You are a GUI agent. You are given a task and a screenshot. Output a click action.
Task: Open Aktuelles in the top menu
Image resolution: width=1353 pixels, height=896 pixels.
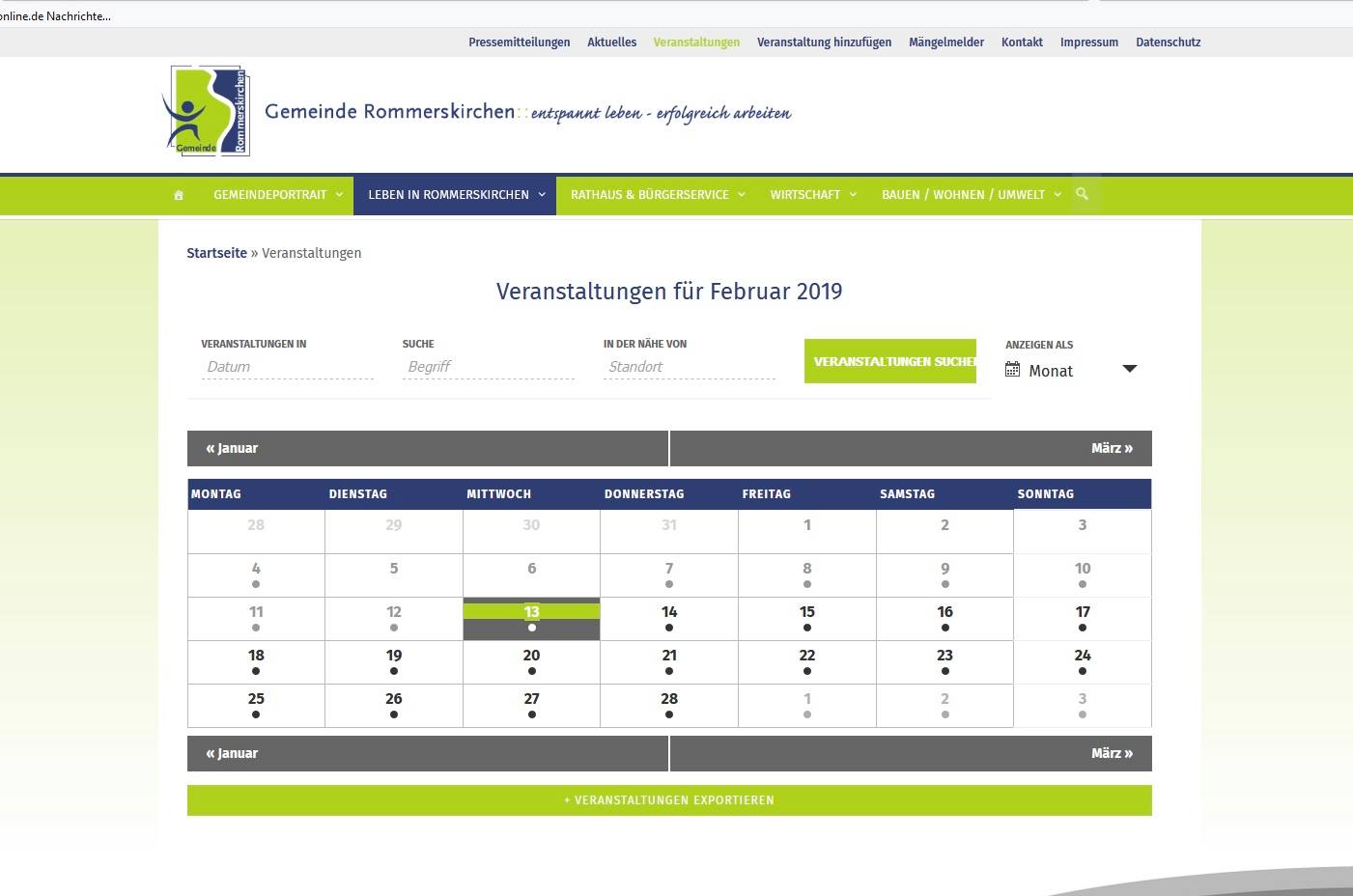click(612, 42)
